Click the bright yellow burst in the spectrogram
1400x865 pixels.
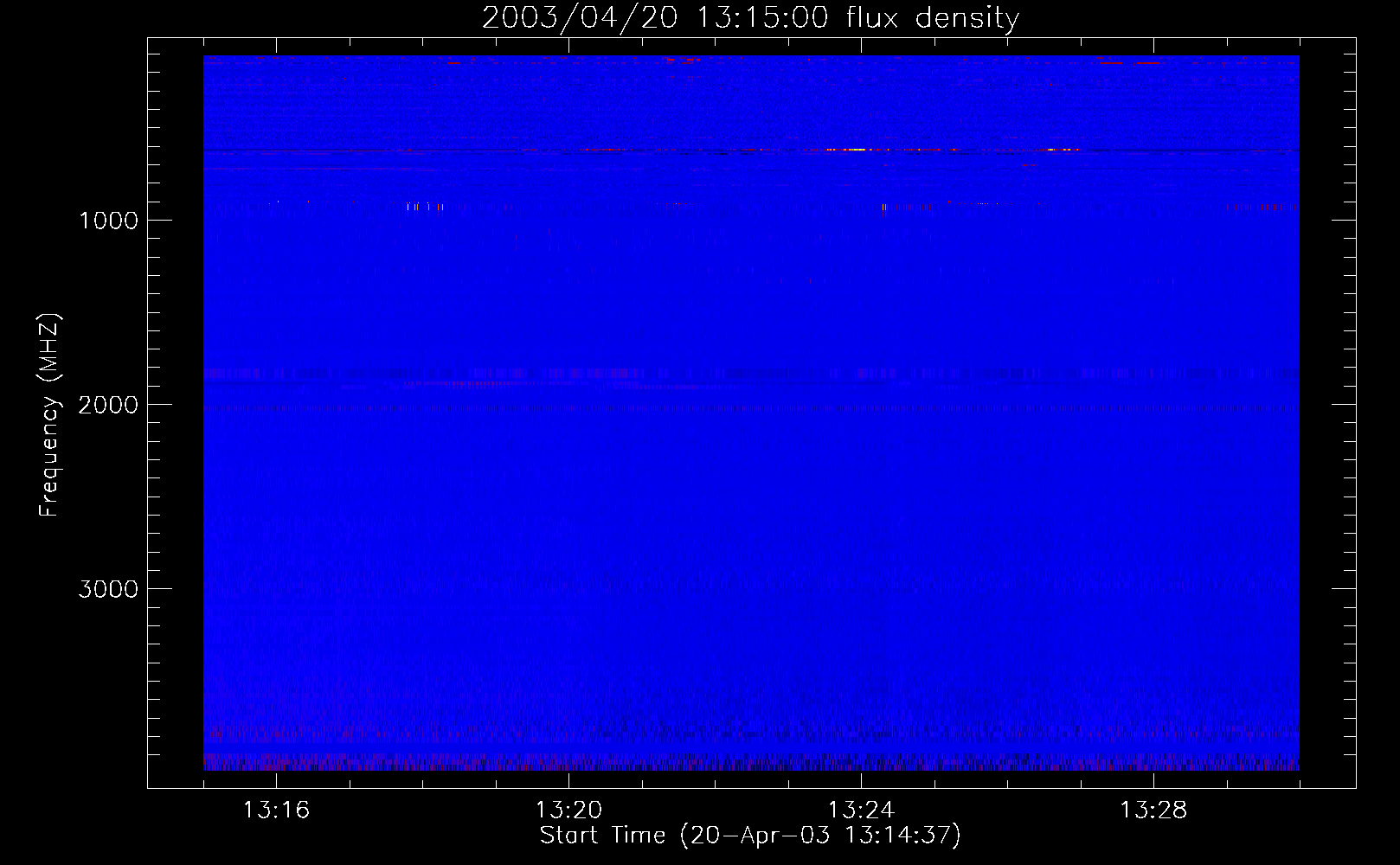click(846, 150)
